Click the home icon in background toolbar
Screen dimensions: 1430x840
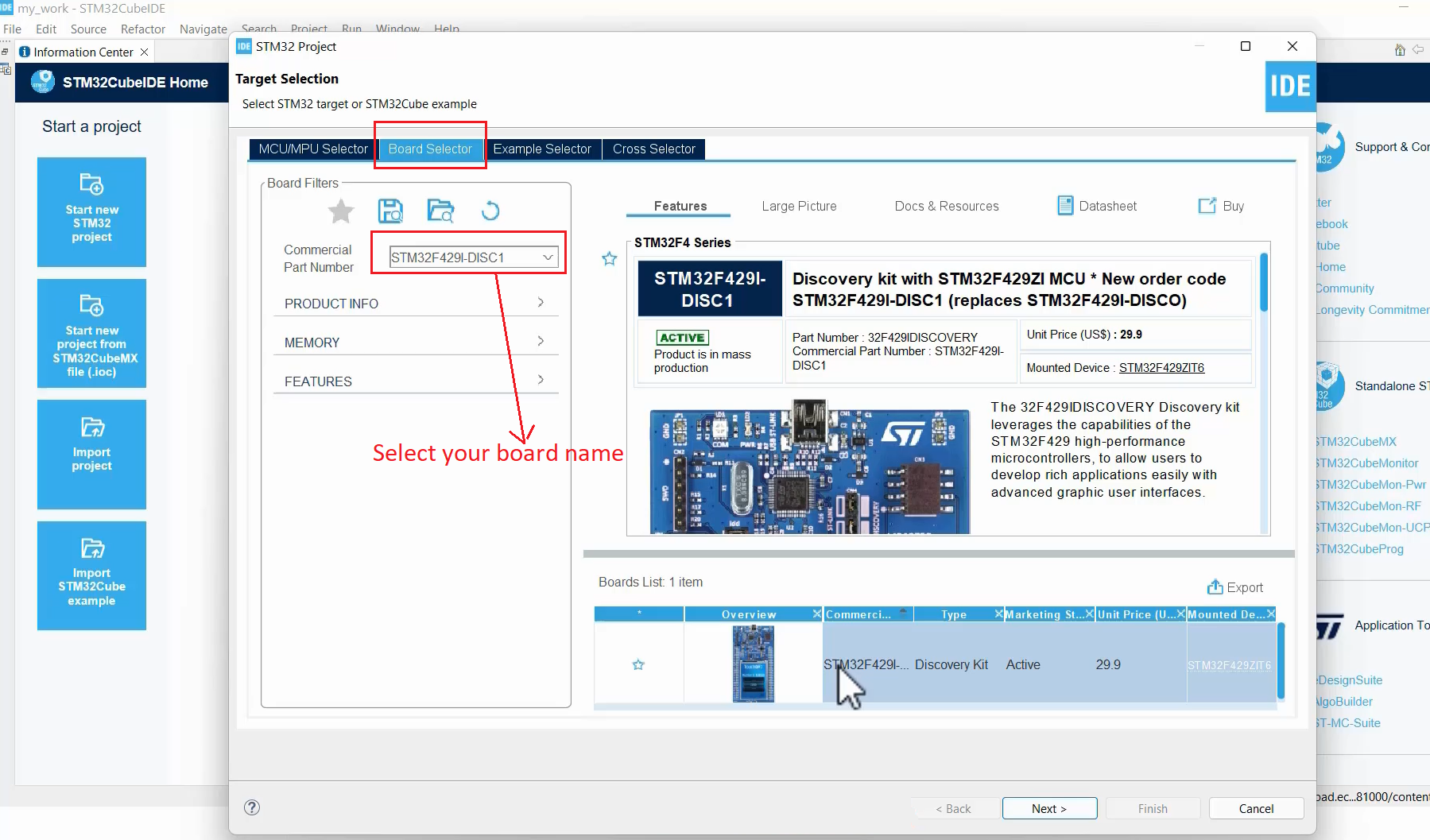(1400, 50)
